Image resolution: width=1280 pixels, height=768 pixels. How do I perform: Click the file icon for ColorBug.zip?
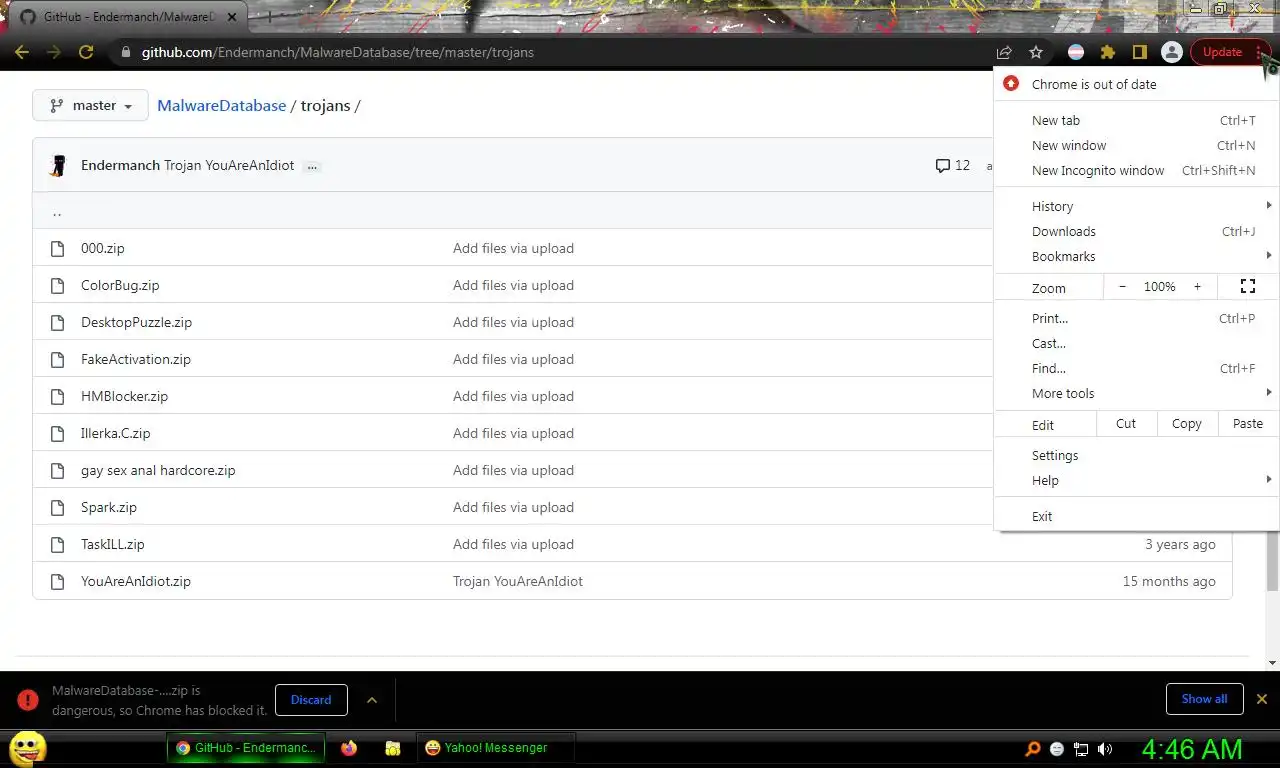tap(58, 285)
